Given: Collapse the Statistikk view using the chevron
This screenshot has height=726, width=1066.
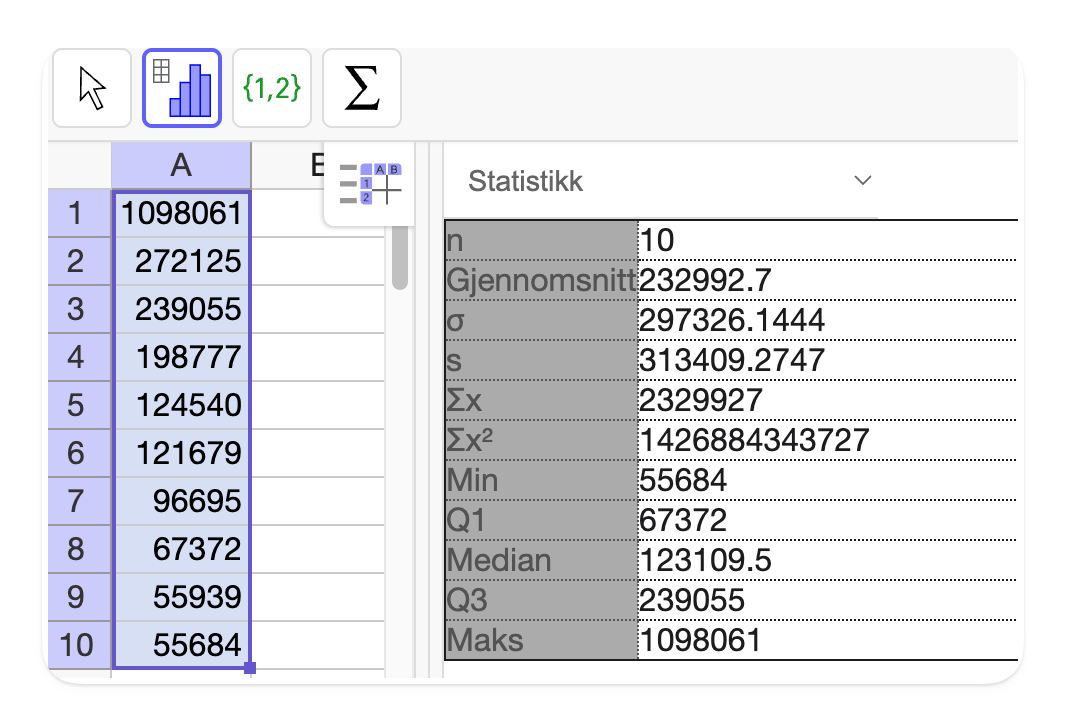Looking at the screenshot, I should 862,180.
